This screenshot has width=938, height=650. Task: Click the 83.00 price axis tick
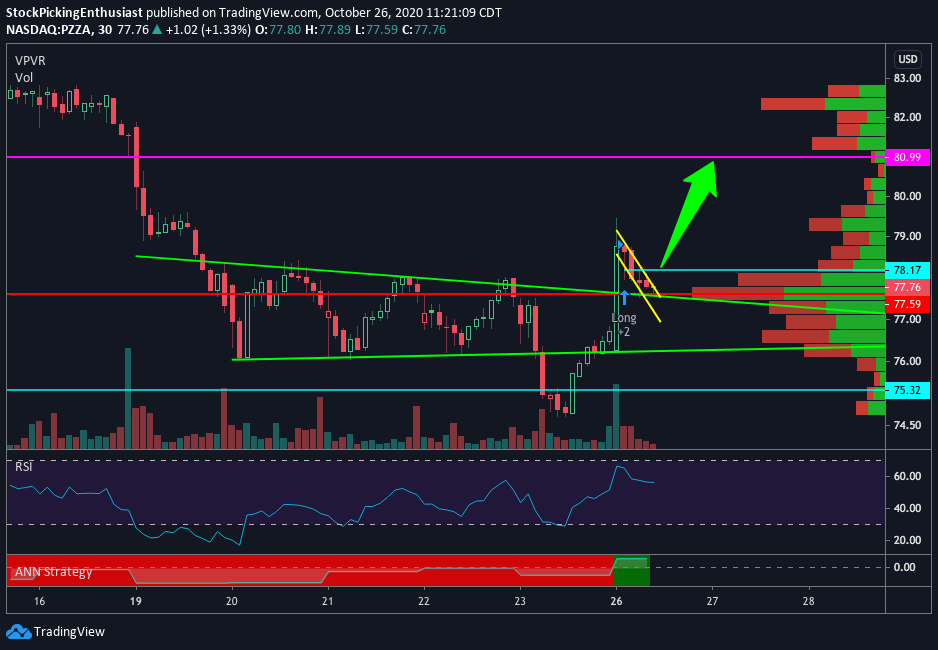pyautogui.click(x=907, y=78)
